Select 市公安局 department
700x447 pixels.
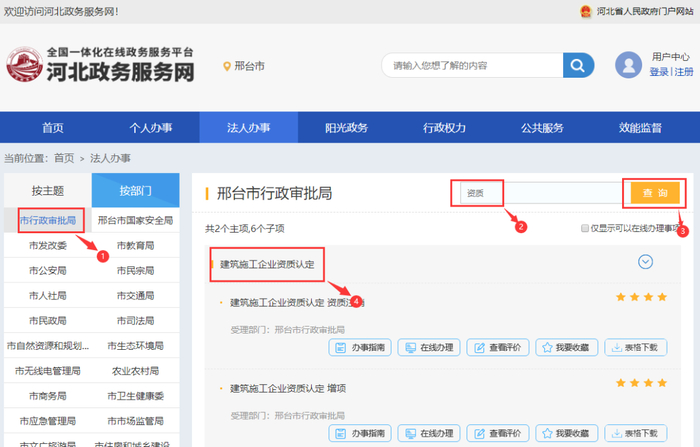[48, 270]
